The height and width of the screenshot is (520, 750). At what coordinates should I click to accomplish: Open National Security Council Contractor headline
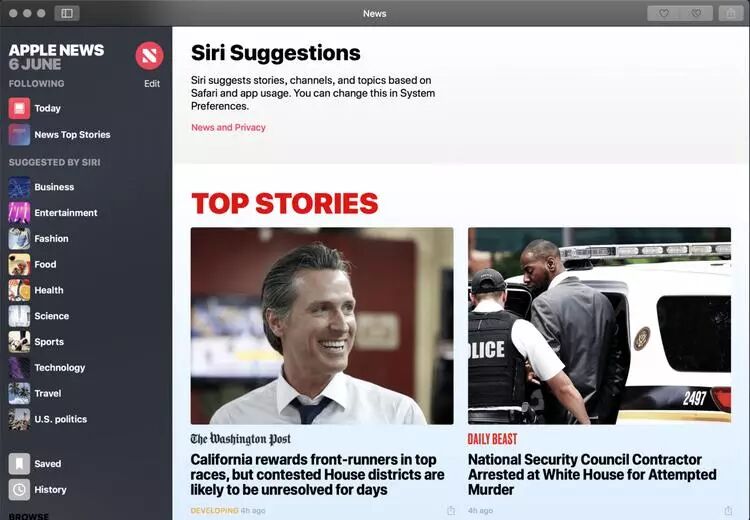[592, 475]
